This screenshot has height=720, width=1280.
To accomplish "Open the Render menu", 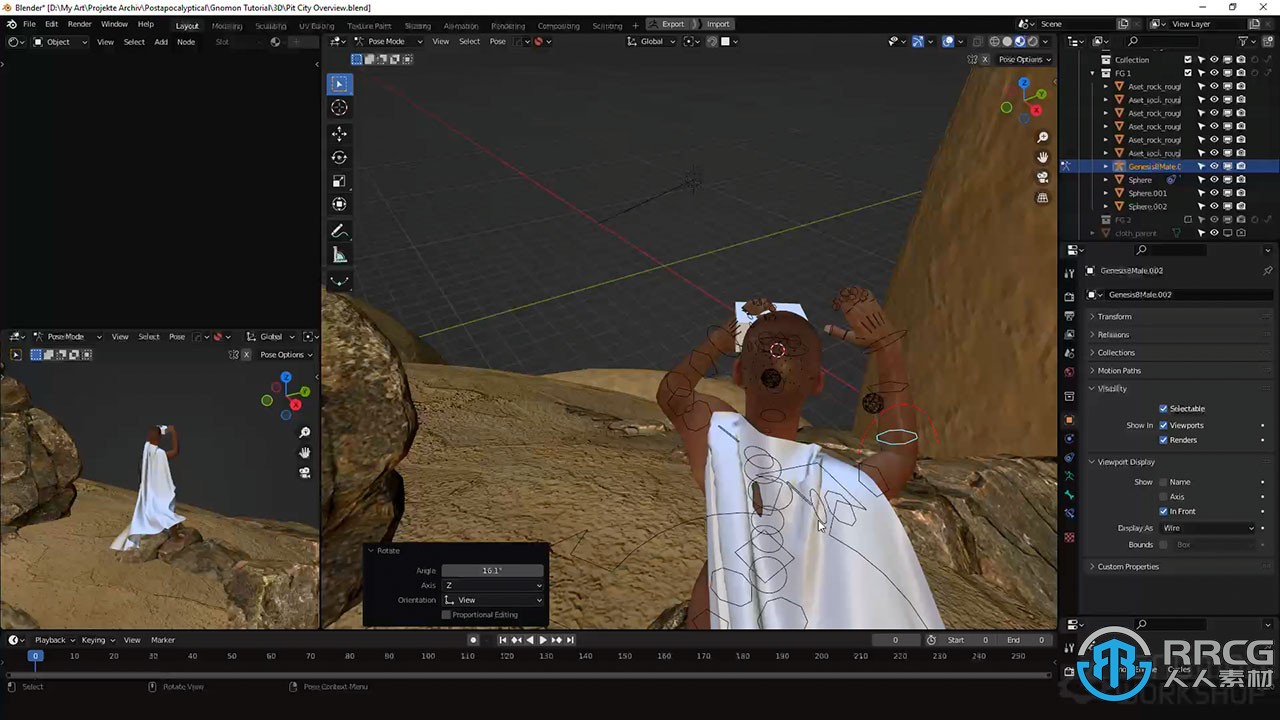I will 80,24.
